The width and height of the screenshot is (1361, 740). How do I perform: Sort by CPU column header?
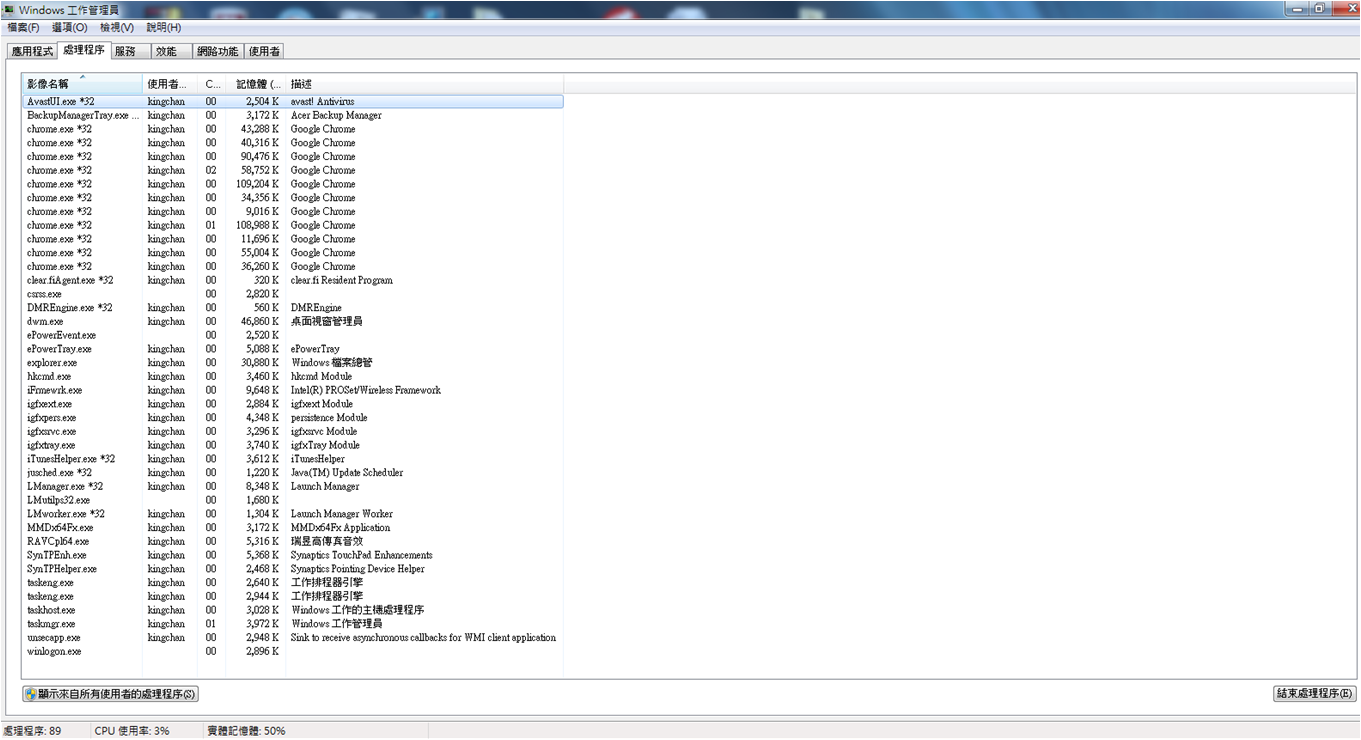[214, 84]
